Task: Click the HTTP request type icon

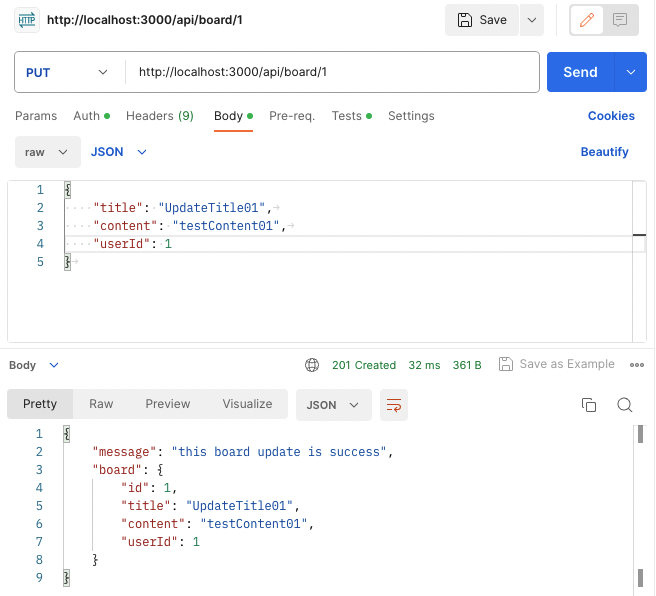Action: pyautogui.click(x=27, y=20)
